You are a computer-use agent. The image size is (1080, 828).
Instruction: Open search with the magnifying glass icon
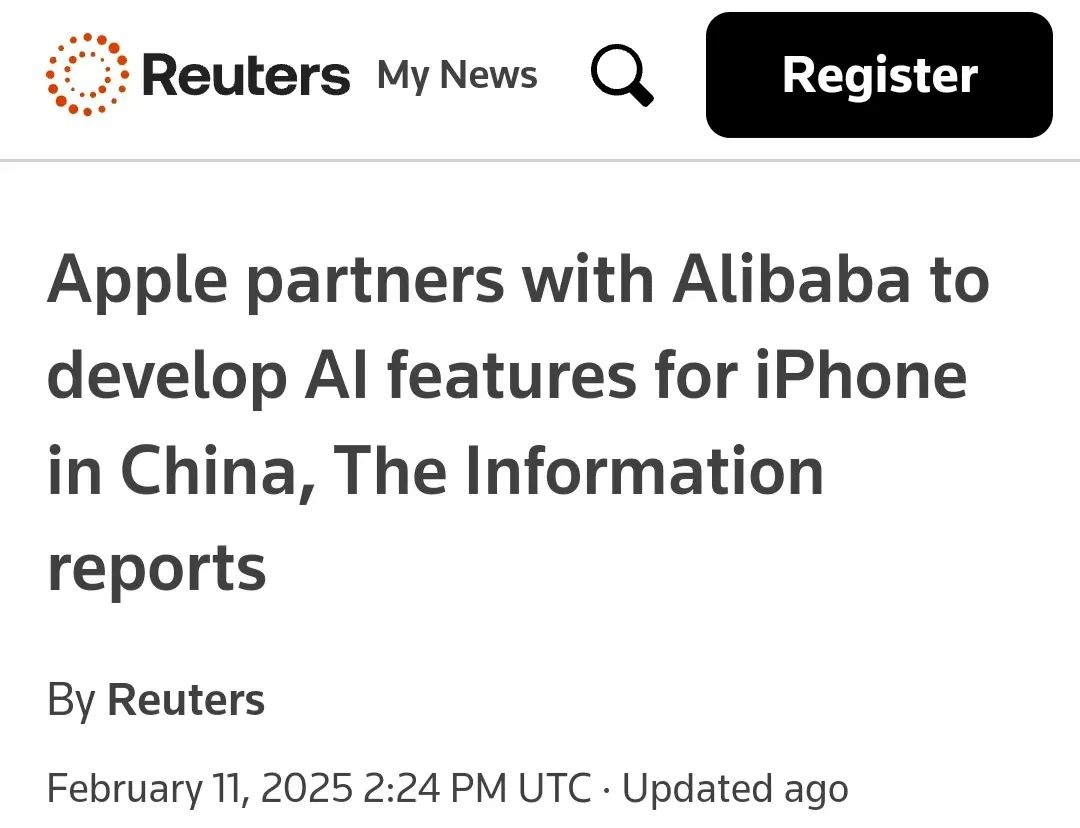tap(622, 76)
